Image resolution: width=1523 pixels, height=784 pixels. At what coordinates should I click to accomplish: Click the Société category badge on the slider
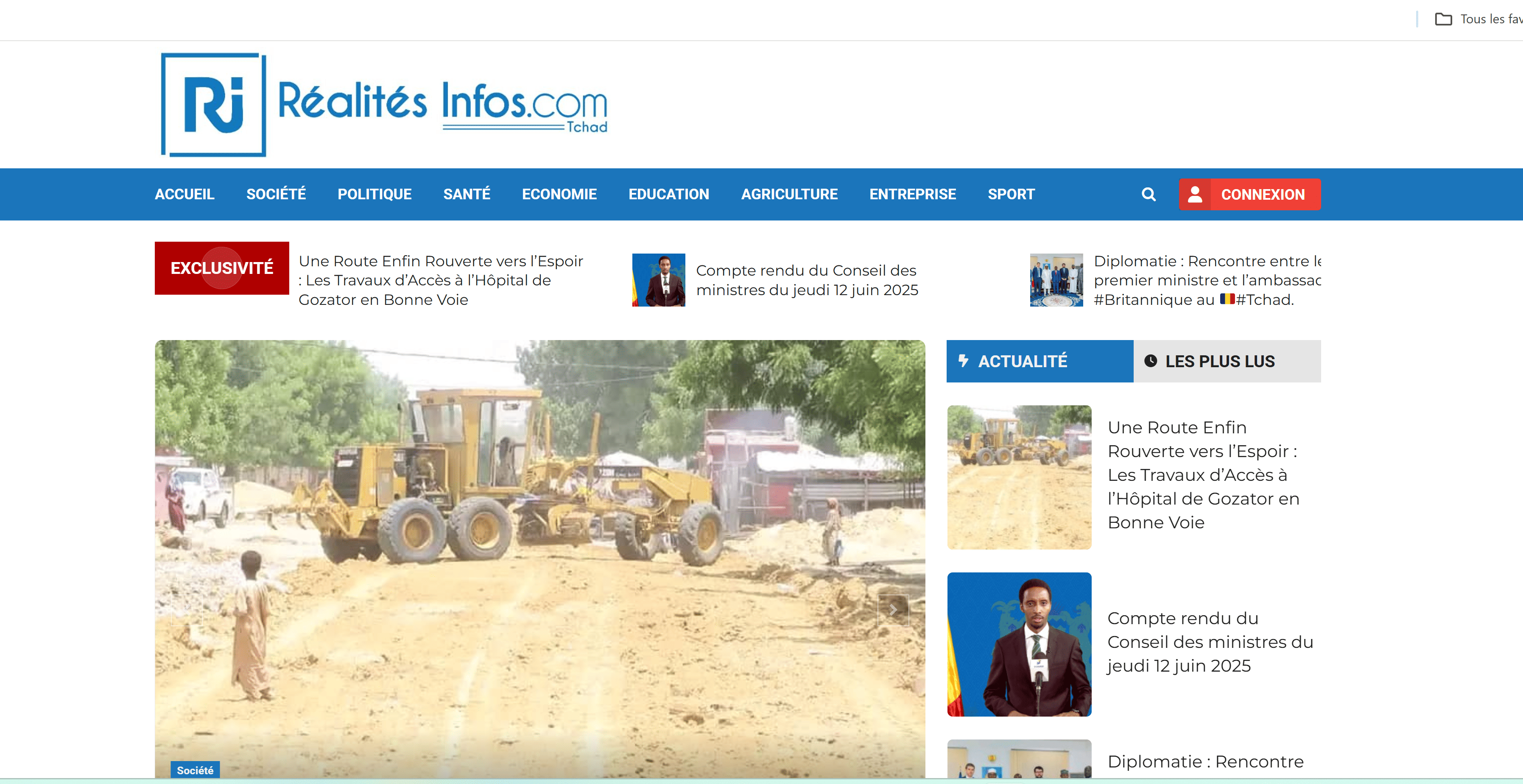coord(196,770)
